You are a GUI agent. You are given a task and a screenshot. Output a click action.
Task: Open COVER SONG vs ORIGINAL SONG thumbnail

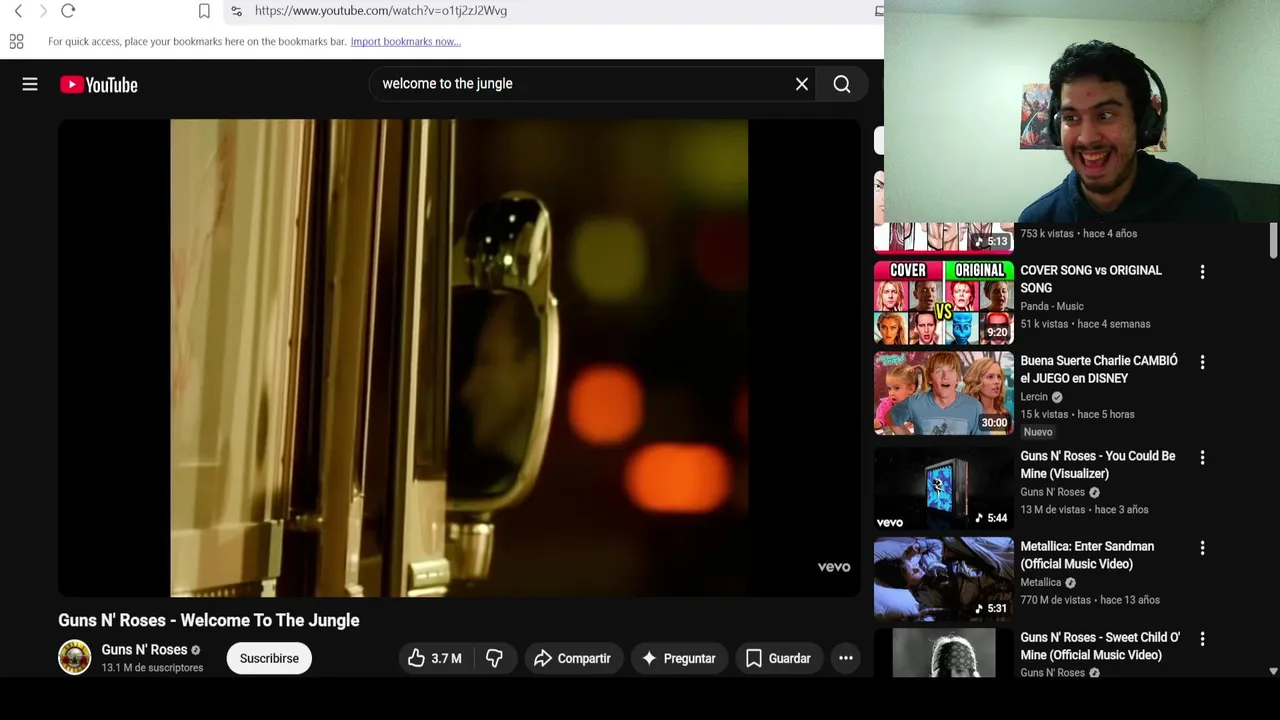(x=944, y=303)
